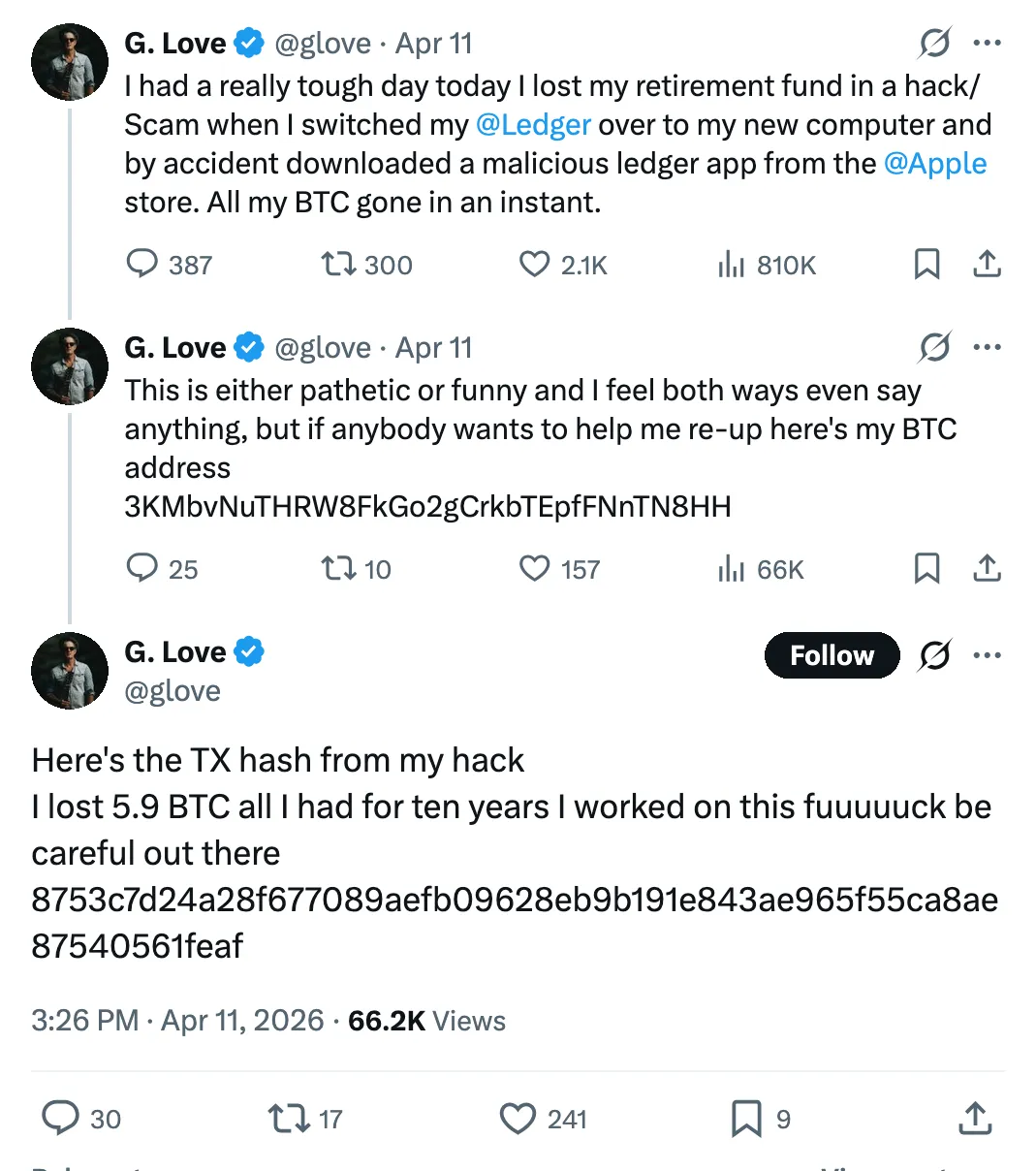Reply to the BTC address tweet with 25 replies
Screen dimensions: 1036x1171
[142, 568]
